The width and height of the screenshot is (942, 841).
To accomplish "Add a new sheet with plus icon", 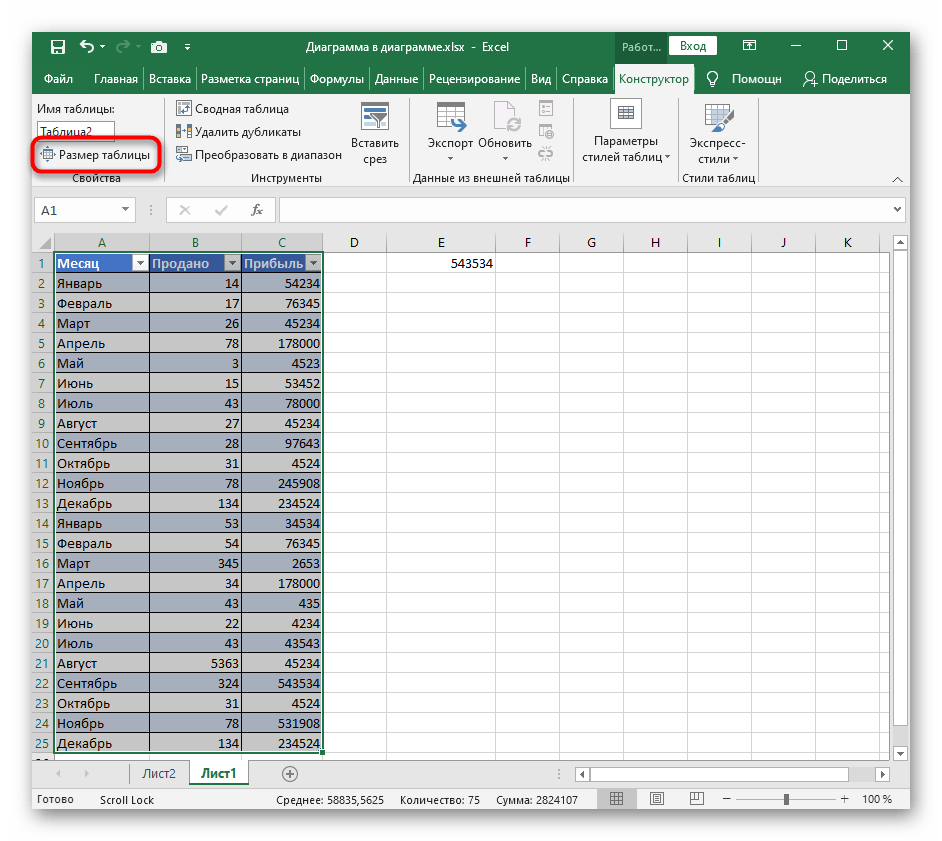I will 290,773.
